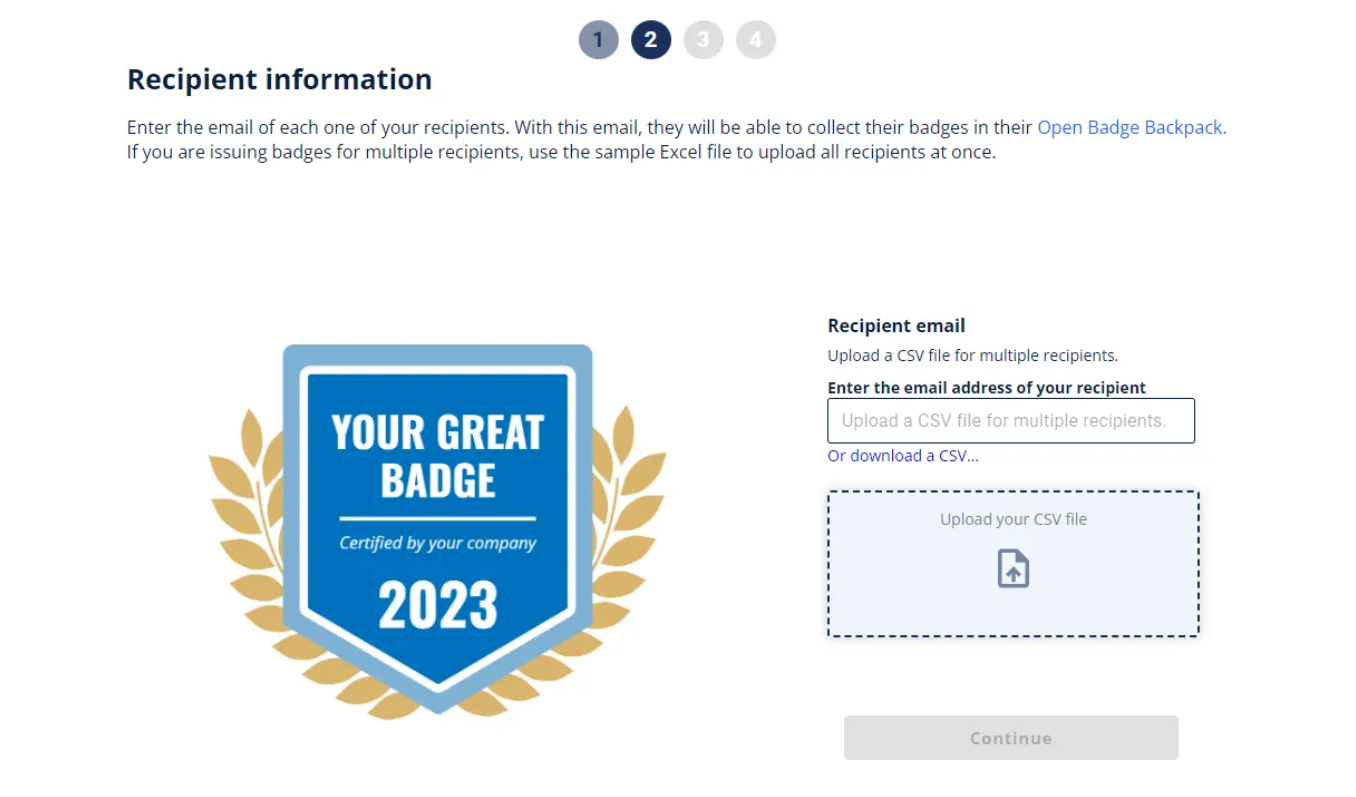Open the Open Badge Backpack link
1356x797 pixels.
click(1130, 127)
